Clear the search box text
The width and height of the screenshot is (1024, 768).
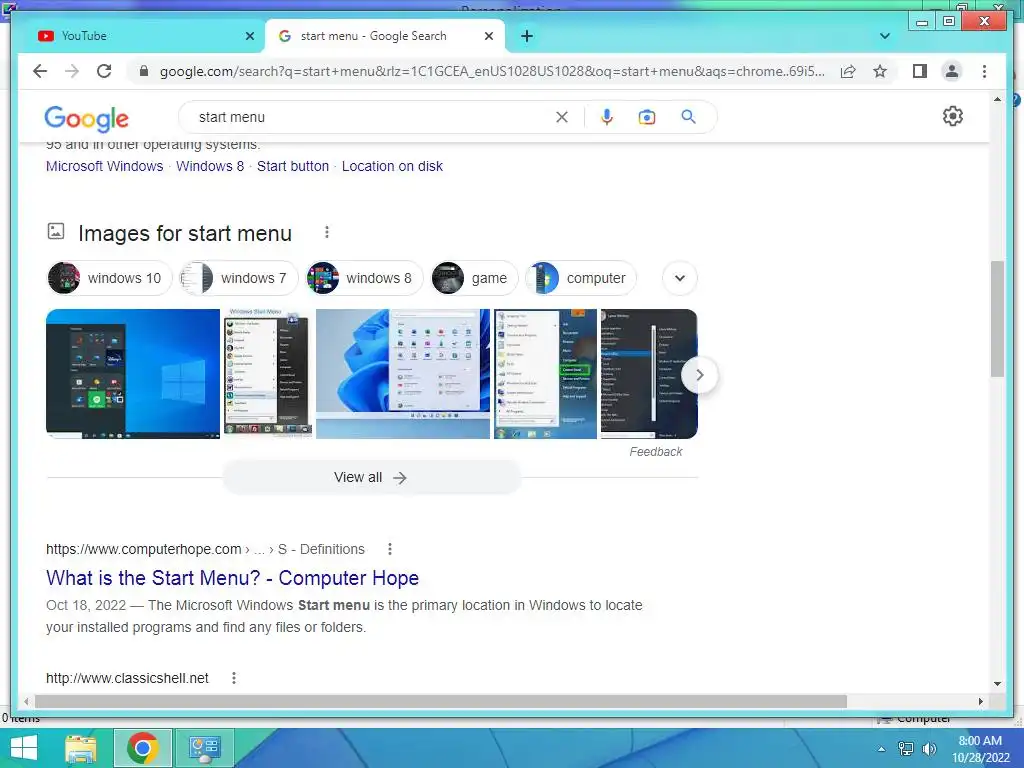[562, 117]
